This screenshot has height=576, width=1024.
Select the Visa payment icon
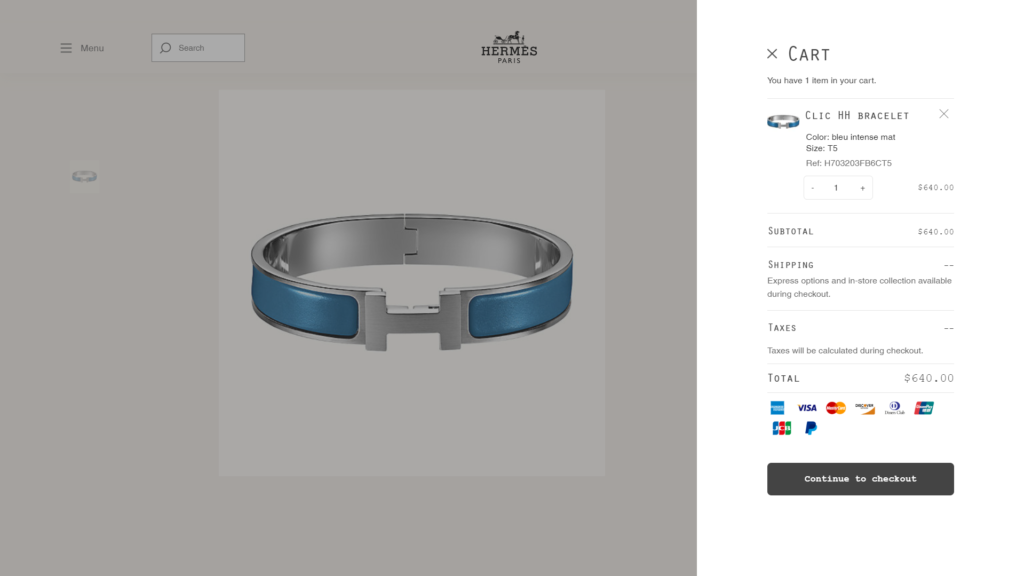807,408
